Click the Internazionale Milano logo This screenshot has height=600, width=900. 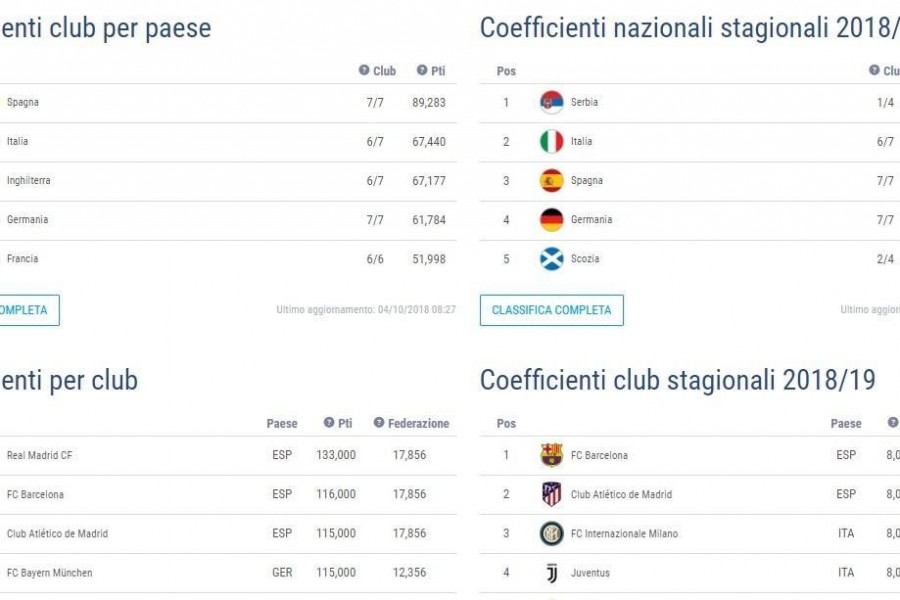tap(552, 533)
